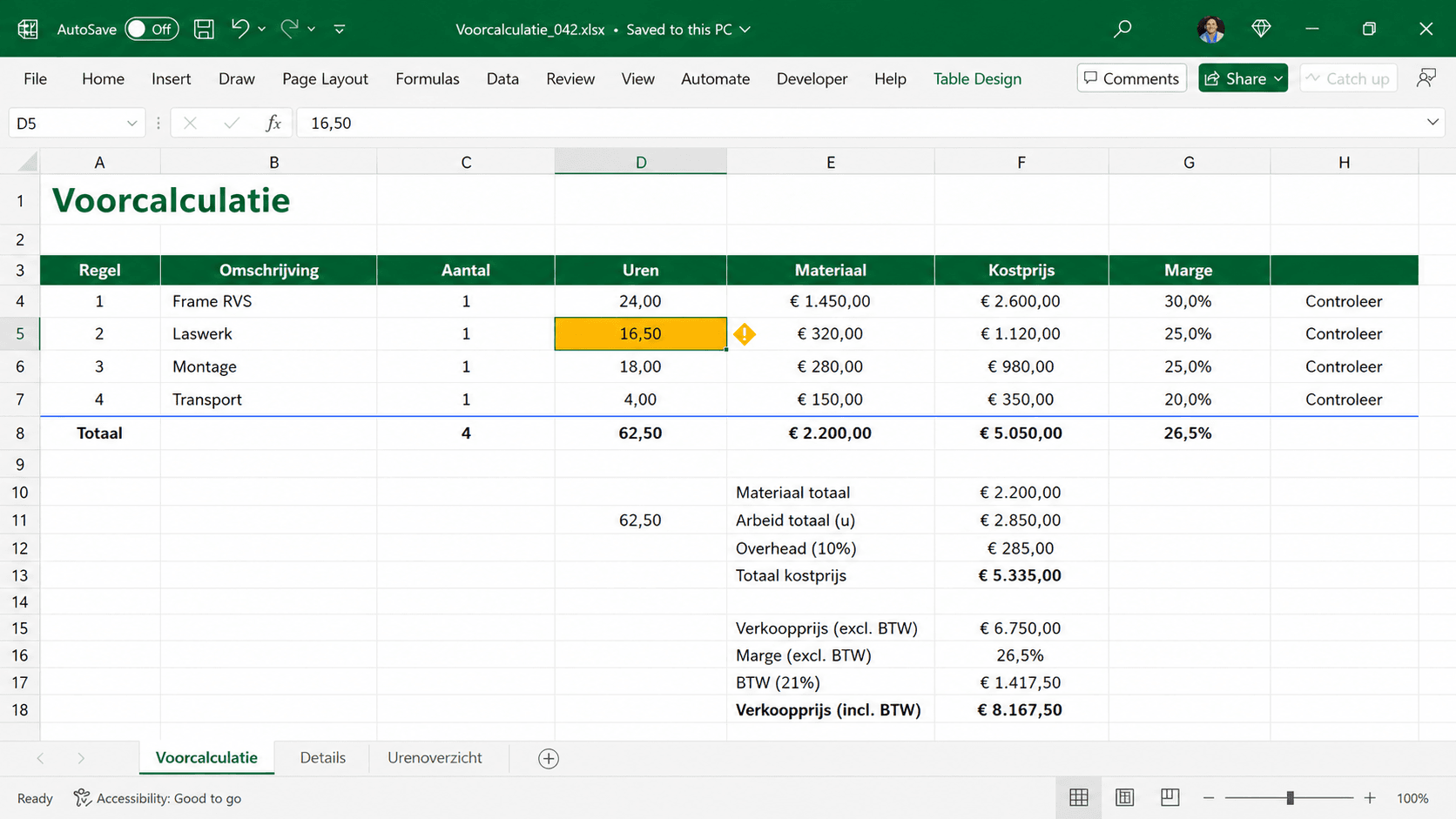Click Controleer in the Transport row
Screen dimensions: 1456x819
coord(1344,399)
